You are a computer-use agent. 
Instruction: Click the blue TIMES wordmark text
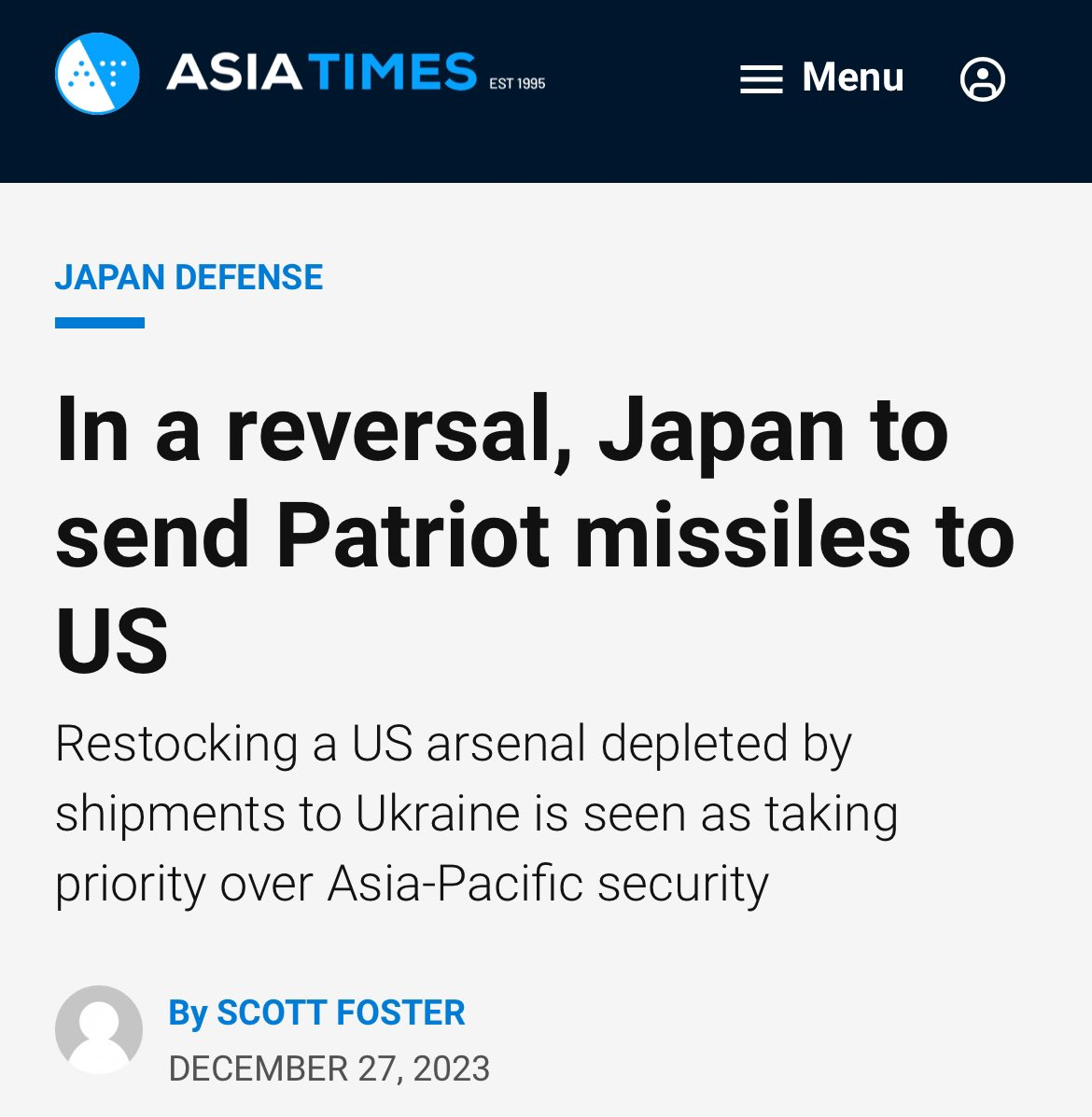coord(393,73)
